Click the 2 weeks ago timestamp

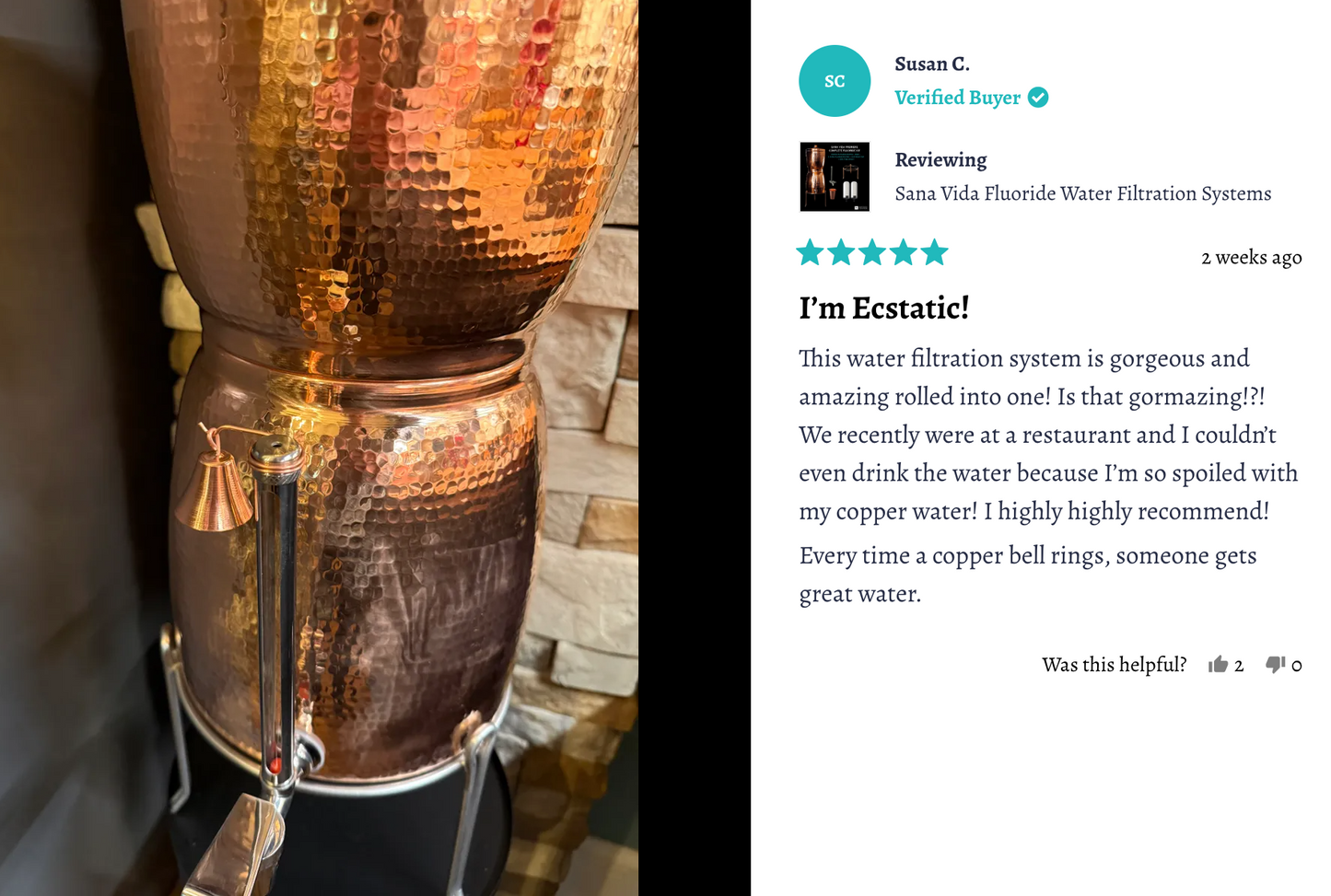(x=1252, y=258)
